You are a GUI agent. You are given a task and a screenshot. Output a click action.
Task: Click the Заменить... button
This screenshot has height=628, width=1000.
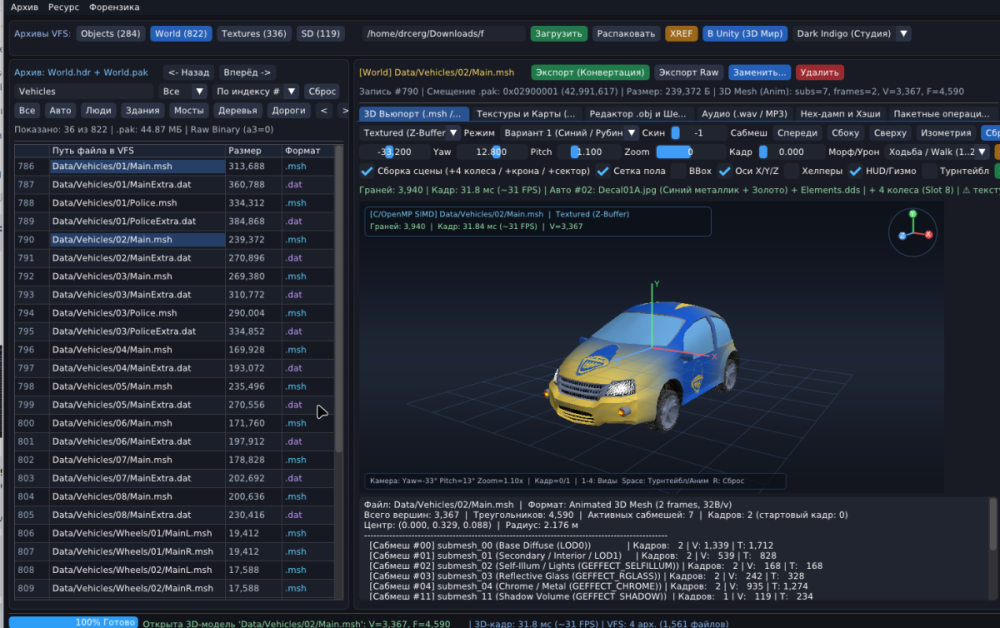tap(759, 72)
